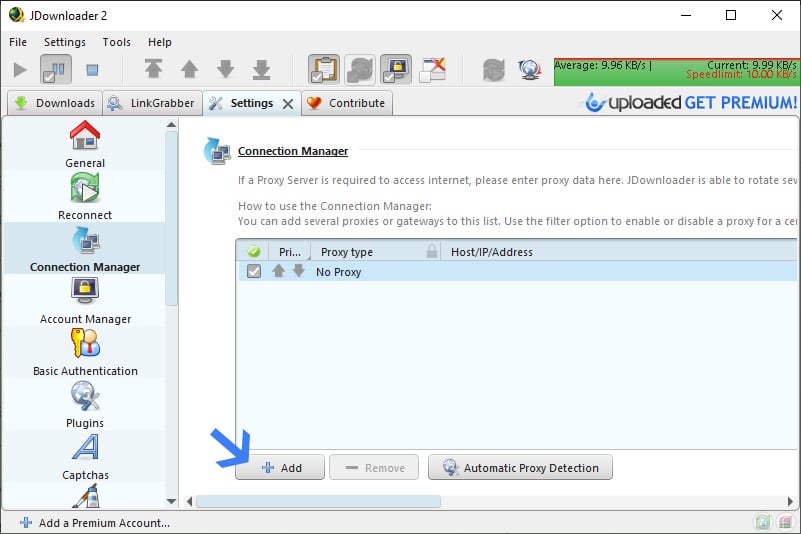Toggle clipboard observer icon
This screenshot has height=534, width=801.
pos(324,69)
